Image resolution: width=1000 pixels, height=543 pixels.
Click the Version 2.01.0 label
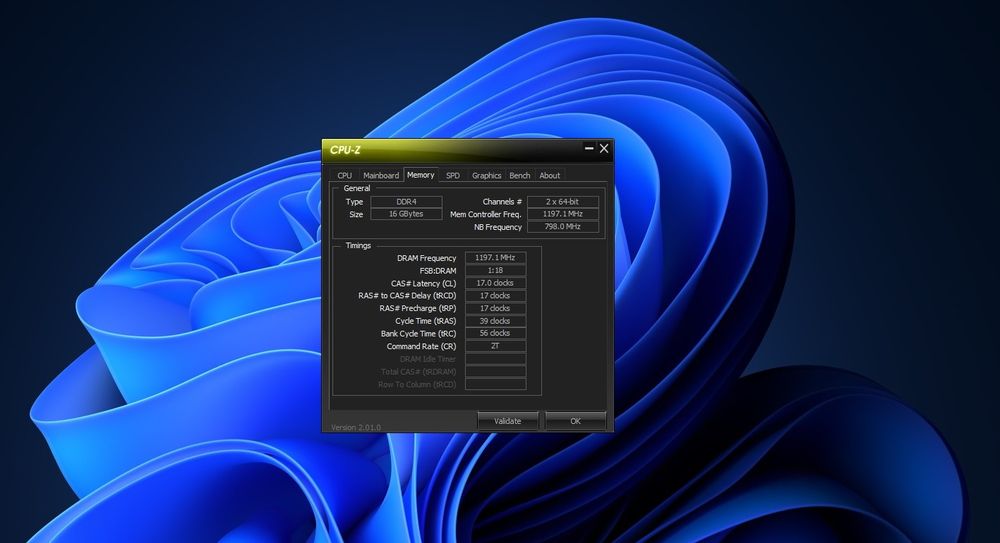tap(356, 428)
